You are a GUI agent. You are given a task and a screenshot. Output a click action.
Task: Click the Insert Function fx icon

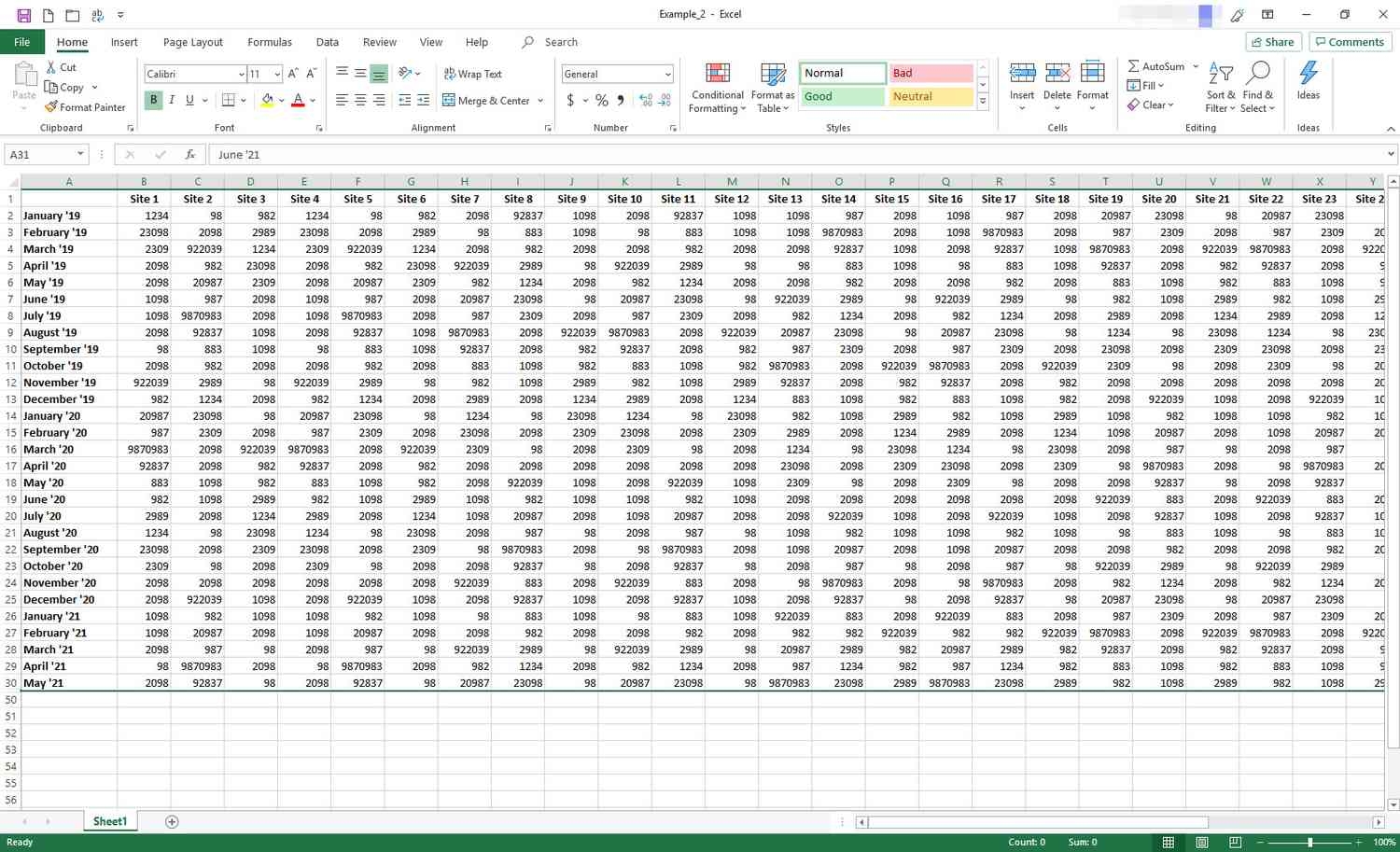click(x=189, y=155)
